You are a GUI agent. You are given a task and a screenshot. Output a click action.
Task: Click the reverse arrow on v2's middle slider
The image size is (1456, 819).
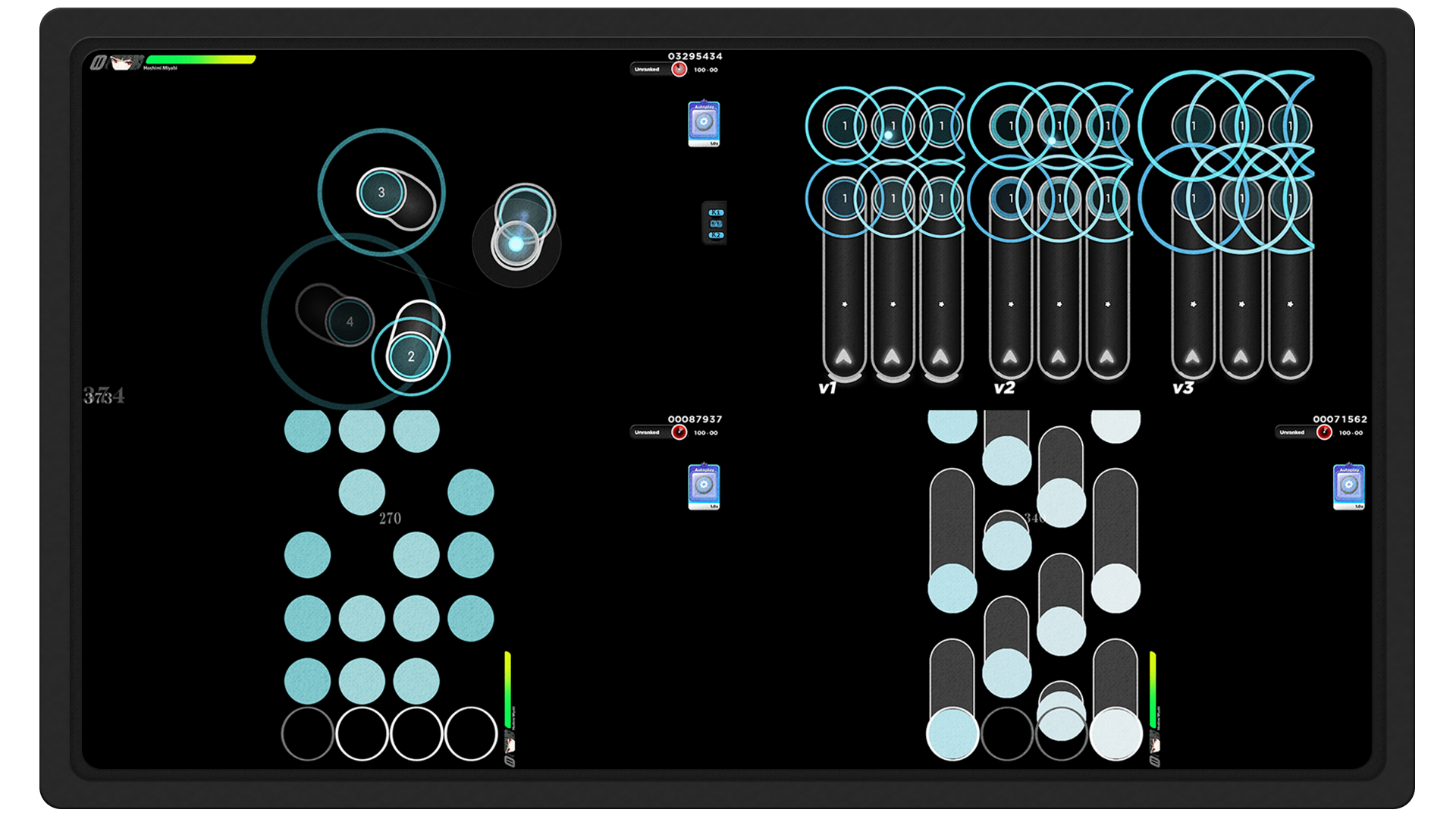(1059, 356)
